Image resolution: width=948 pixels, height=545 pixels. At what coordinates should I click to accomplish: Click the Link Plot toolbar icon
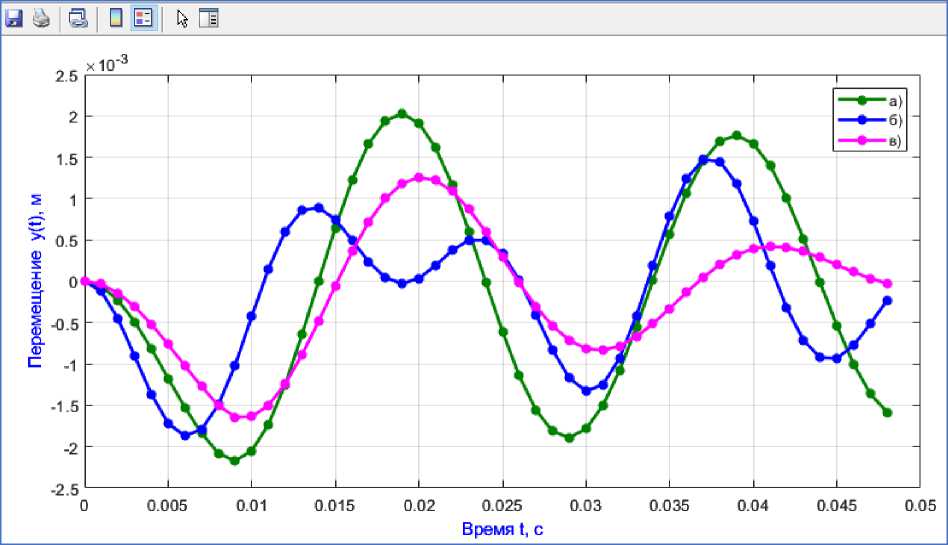tap(78, 19)
